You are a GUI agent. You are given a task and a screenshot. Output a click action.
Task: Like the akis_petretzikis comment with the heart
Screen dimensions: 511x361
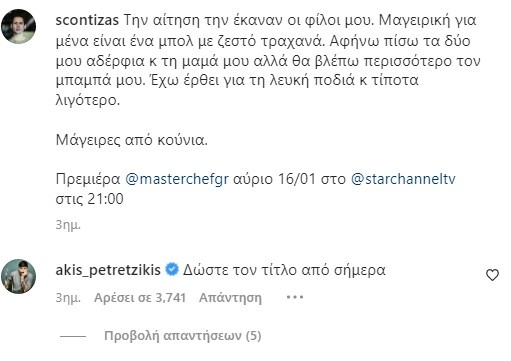(x=492, y=275)
